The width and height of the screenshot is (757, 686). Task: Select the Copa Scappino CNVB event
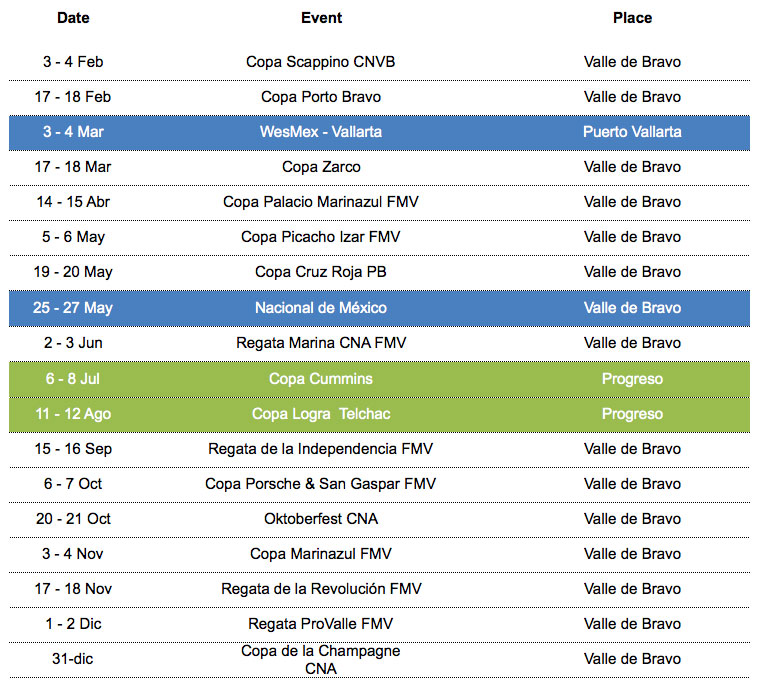coord(321,62)
